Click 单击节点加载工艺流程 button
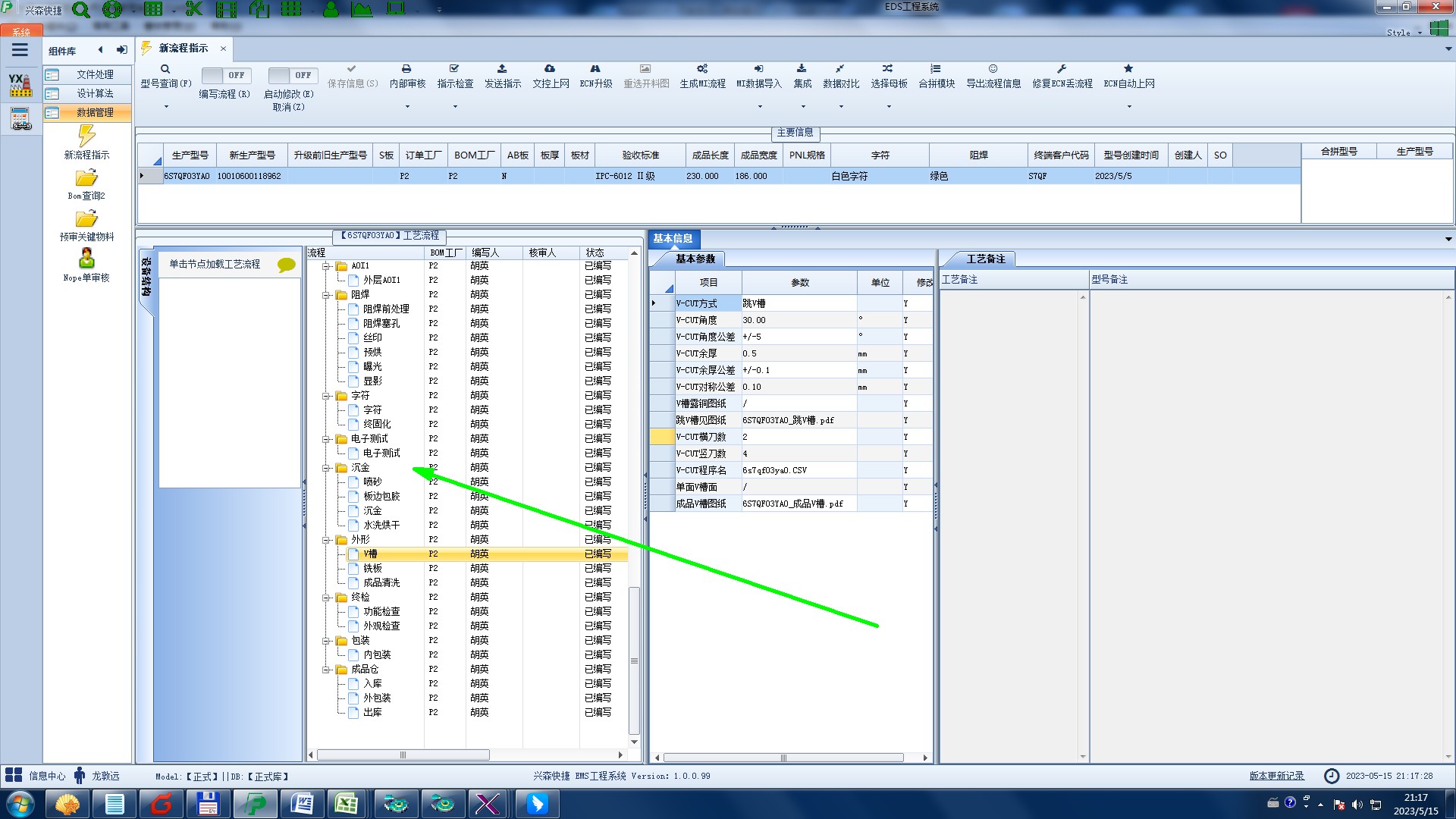 click(215, 264)
